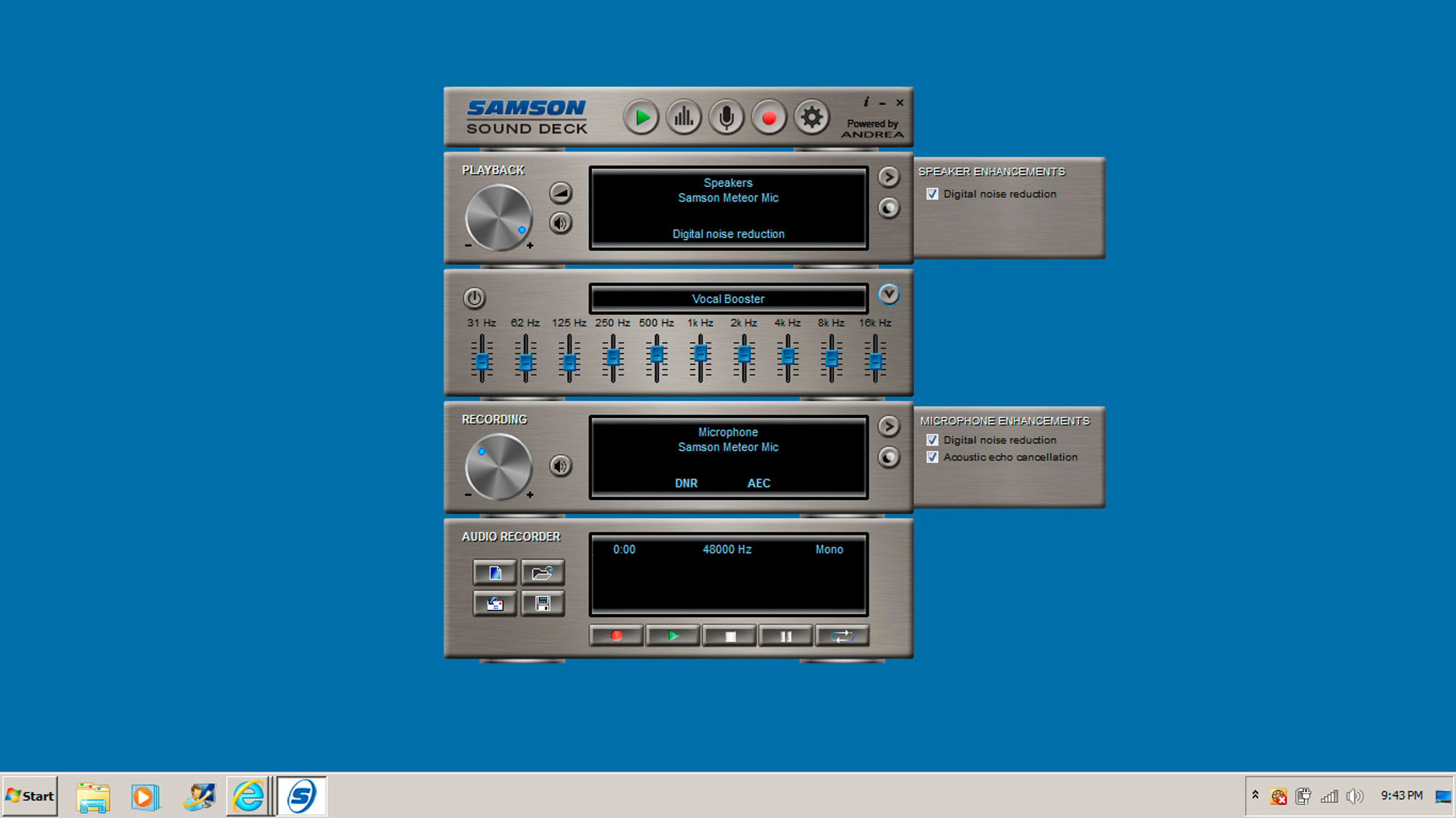Stop the Audio Recorder transport
The width and height of the screenshot is (1456, 818).
[x=730, y=636]
